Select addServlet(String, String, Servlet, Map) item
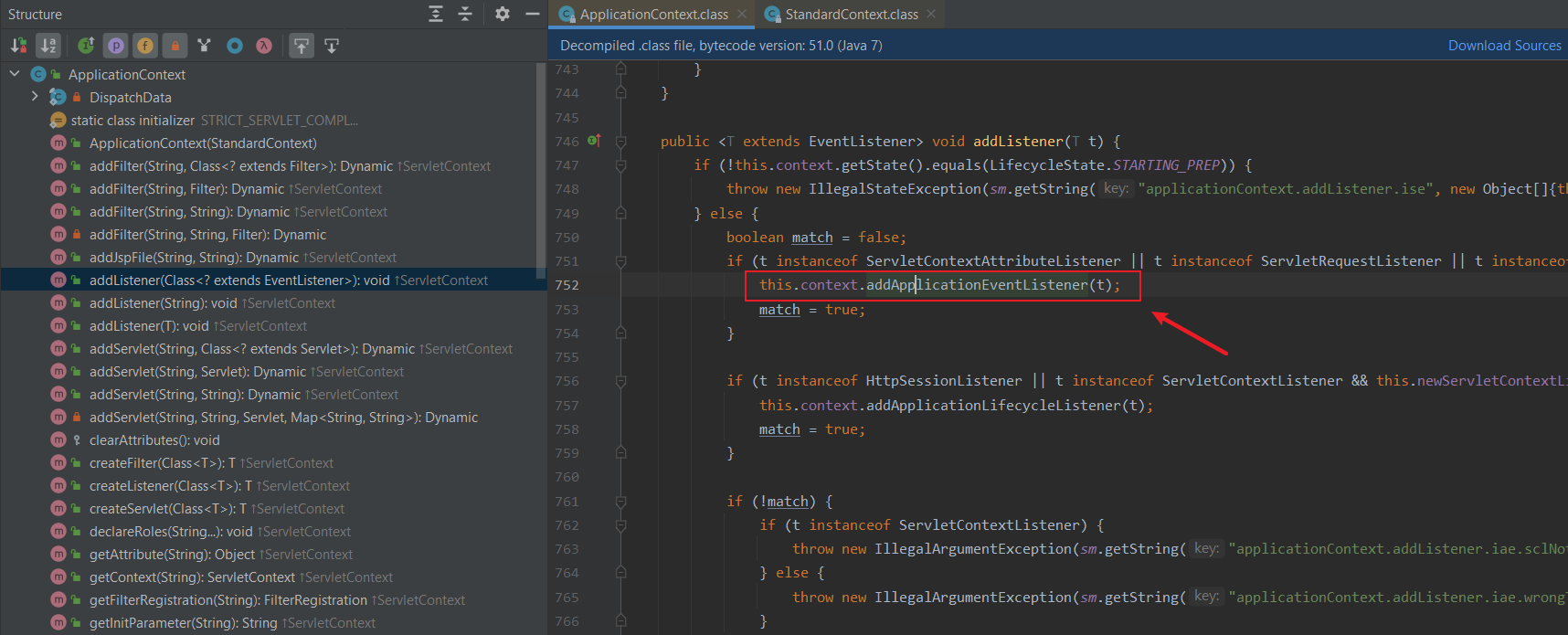The image size is (1568, 635). (x=283, y=418)
